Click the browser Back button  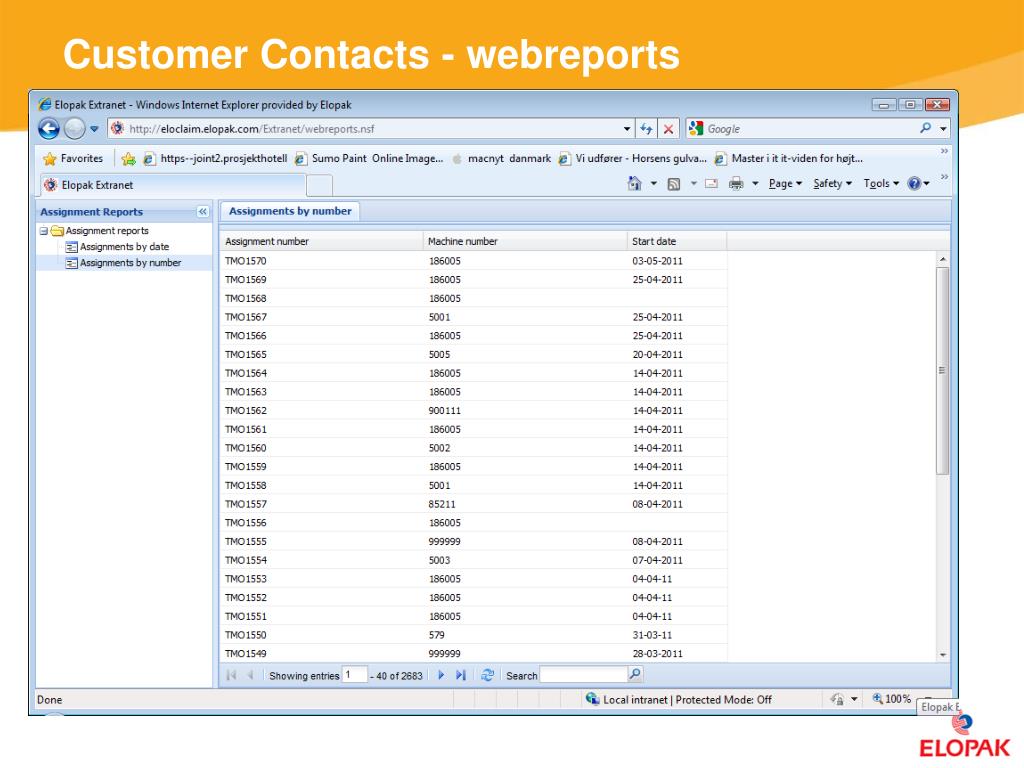(x=49, y=129)
